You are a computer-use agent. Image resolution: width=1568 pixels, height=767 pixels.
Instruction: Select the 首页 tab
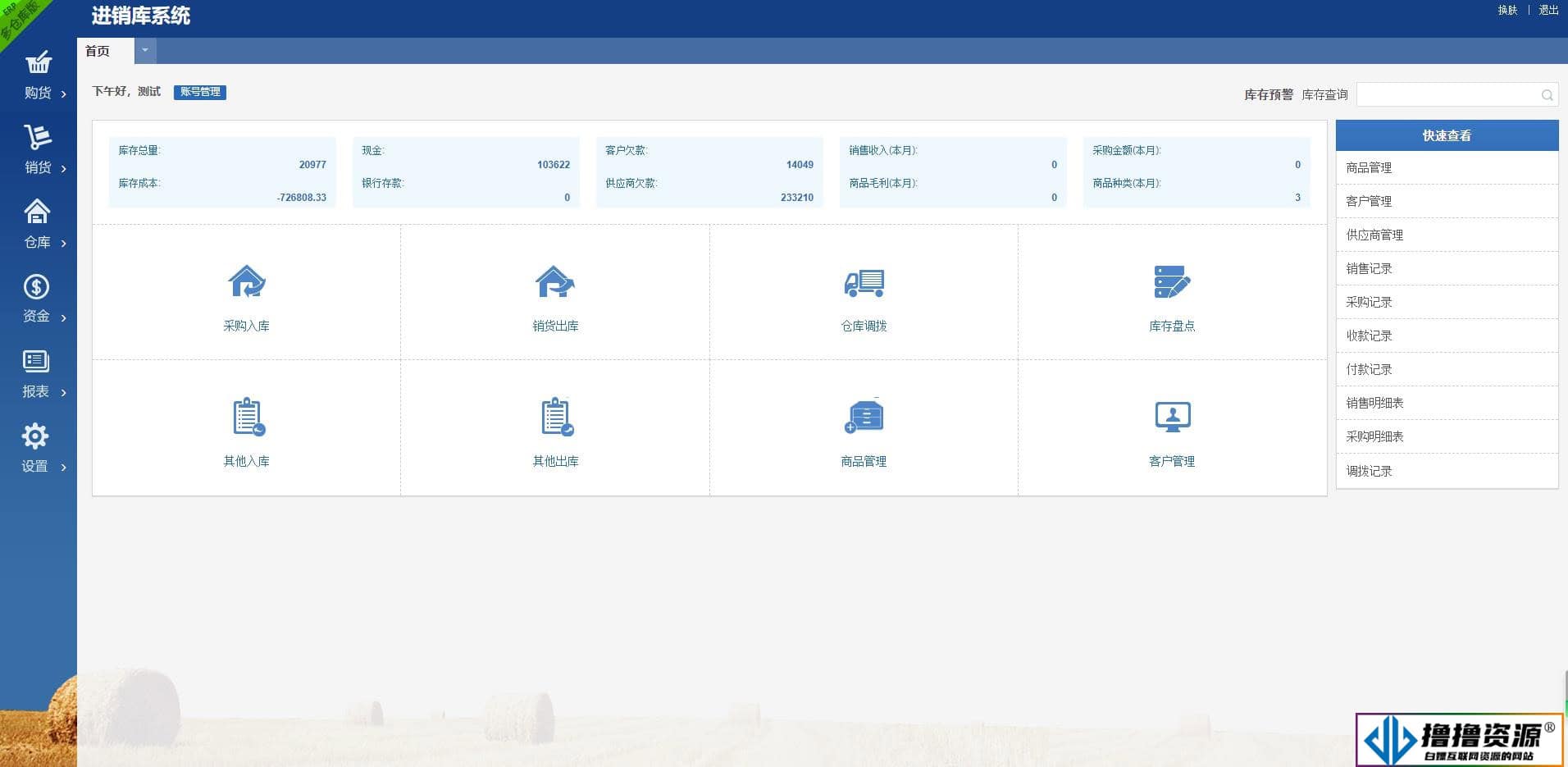(105, 51)
